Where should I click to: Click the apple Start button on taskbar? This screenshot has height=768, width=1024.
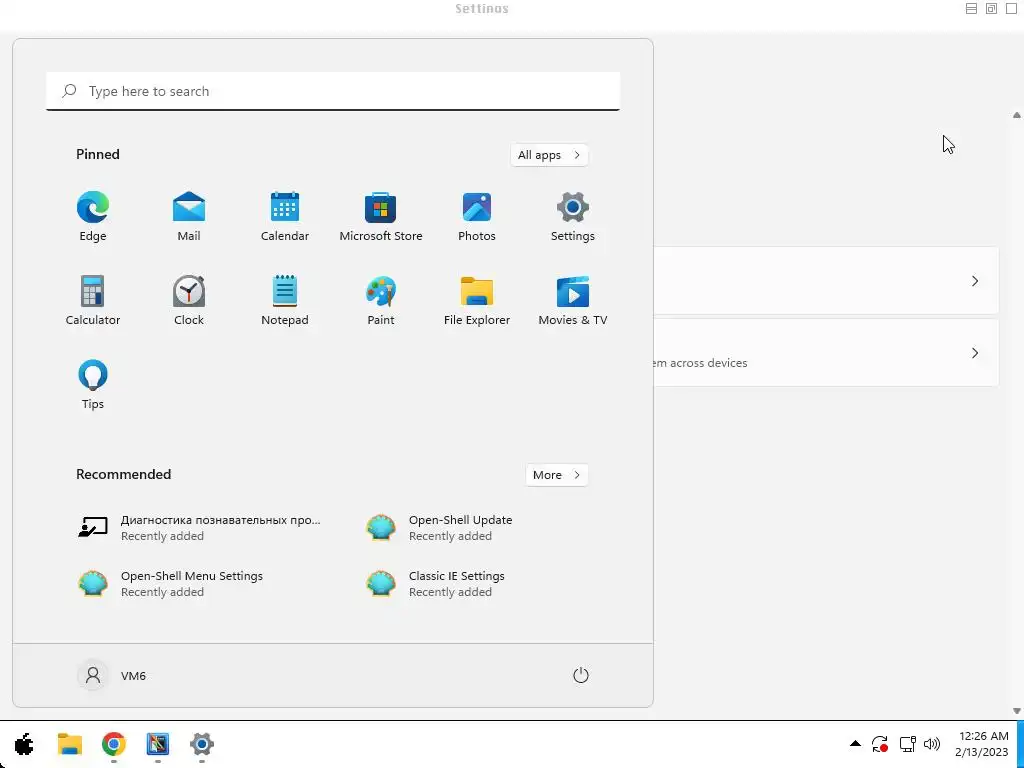[x=24, y=744]
